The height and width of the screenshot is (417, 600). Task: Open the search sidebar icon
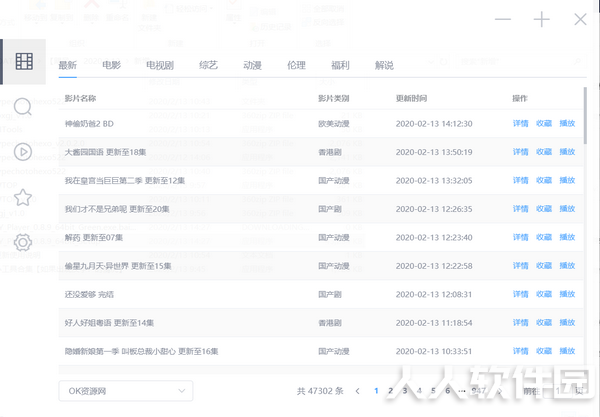[23, 107]
